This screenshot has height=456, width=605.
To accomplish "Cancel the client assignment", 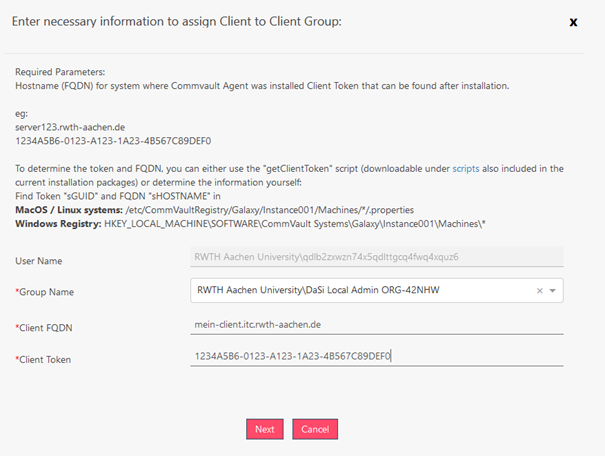I will [315, 429].
